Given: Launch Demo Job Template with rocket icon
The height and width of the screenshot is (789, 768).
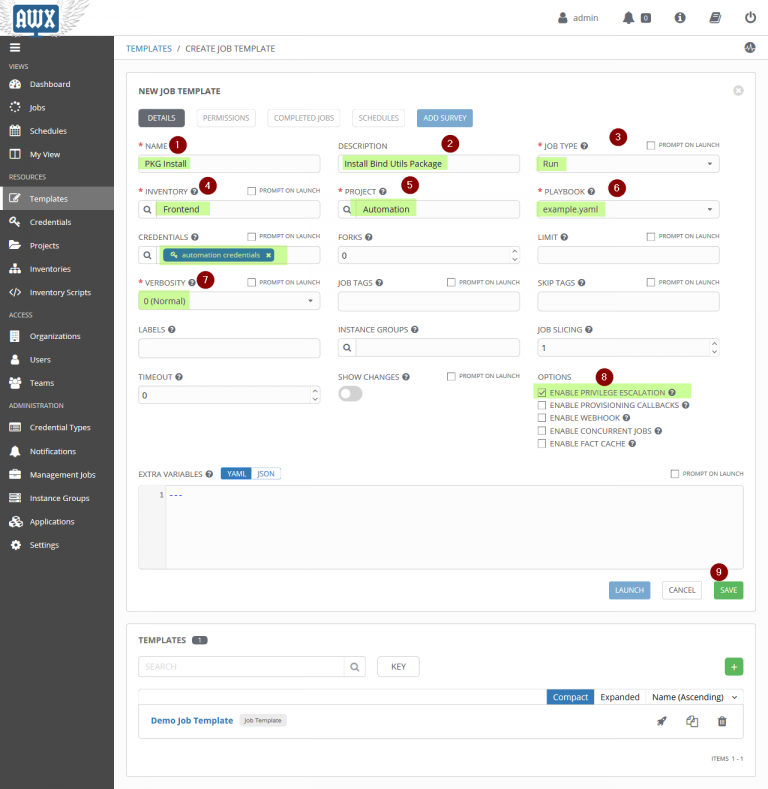Looking at the screenshot, I should pyautogui.click(x=662, y=721).
